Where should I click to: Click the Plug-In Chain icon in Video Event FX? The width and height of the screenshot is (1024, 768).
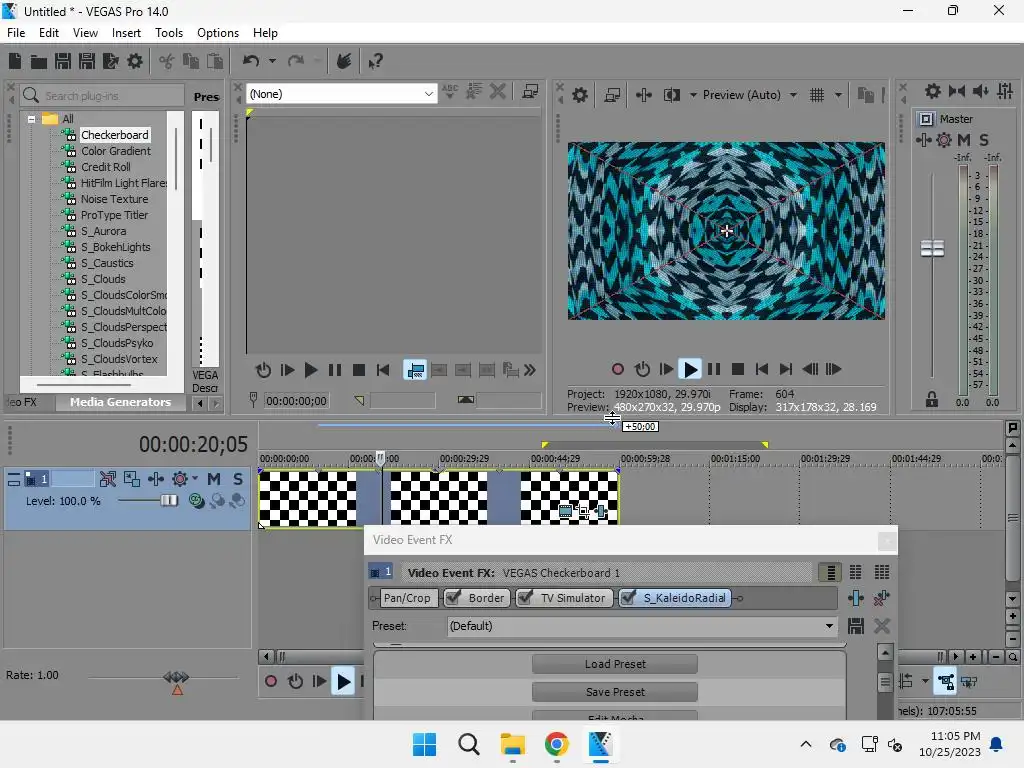pyautogui.click(x=856, y=598)
